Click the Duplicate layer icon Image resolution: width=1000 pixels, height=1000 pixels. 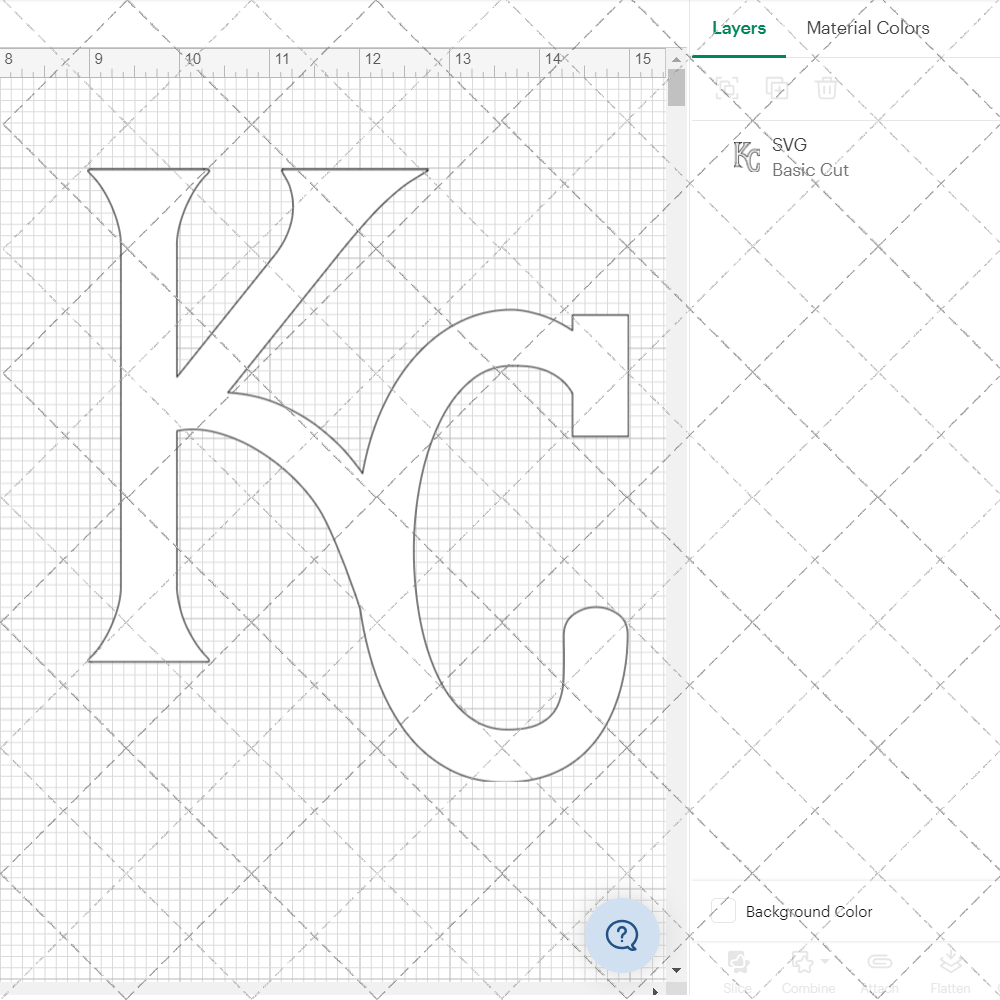pyautogui.click(x=776, y=87)
